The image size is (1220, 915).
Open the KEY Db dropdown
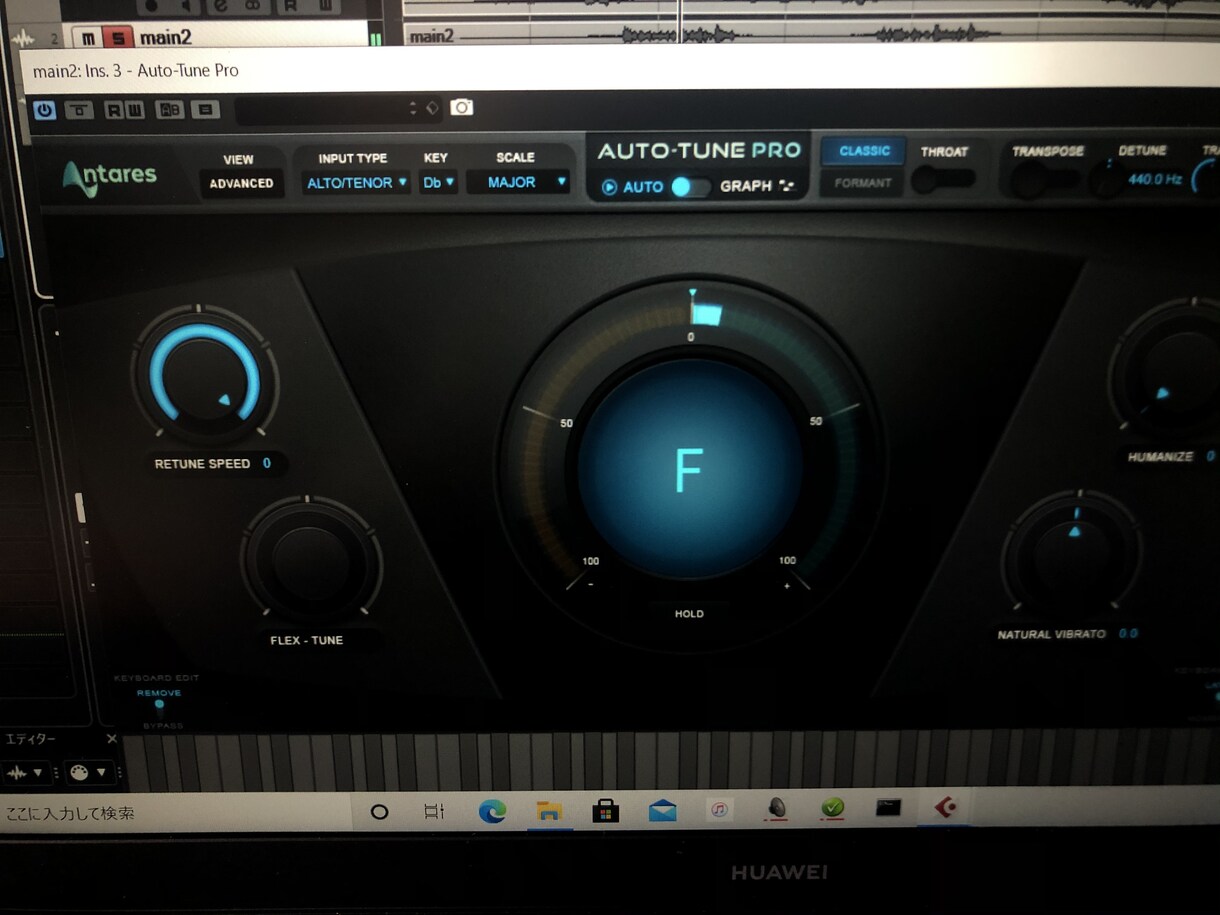click(438, 182)
